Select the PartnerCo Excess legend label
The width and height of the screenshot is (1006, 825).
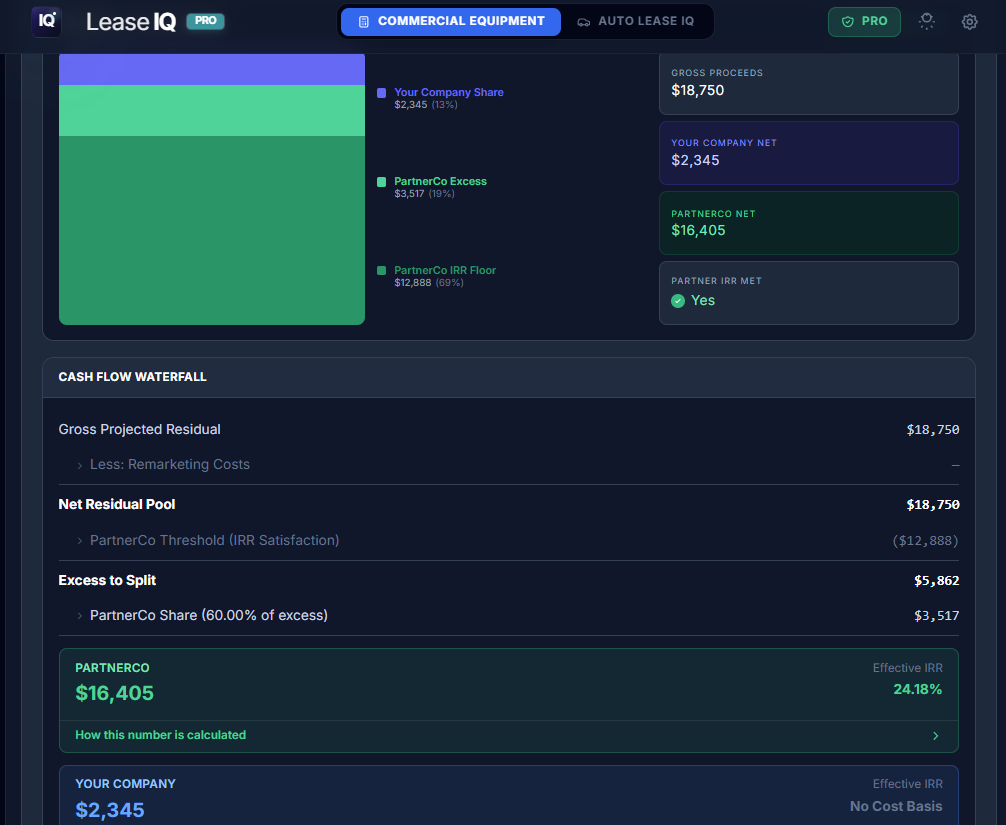click(440, 182)
